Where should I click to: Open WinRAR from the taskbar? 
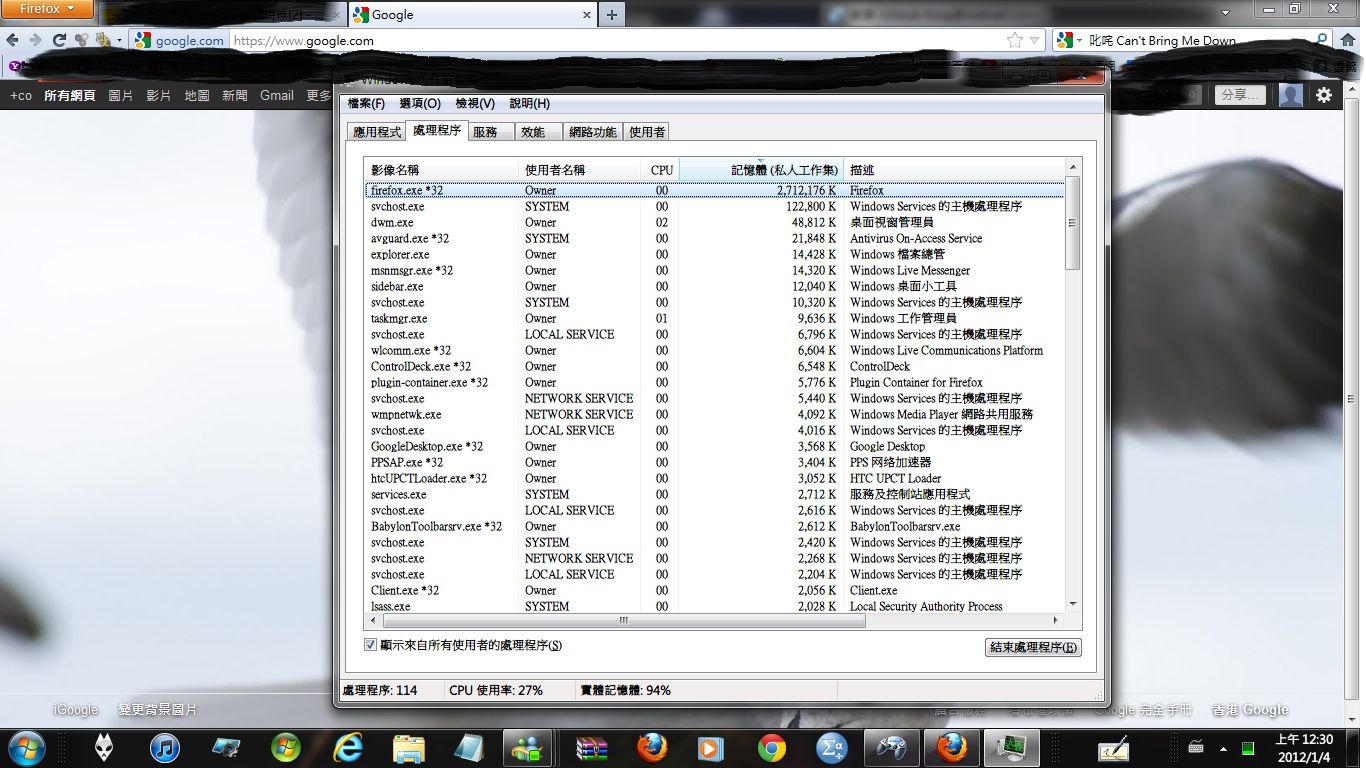click(592, 747)
